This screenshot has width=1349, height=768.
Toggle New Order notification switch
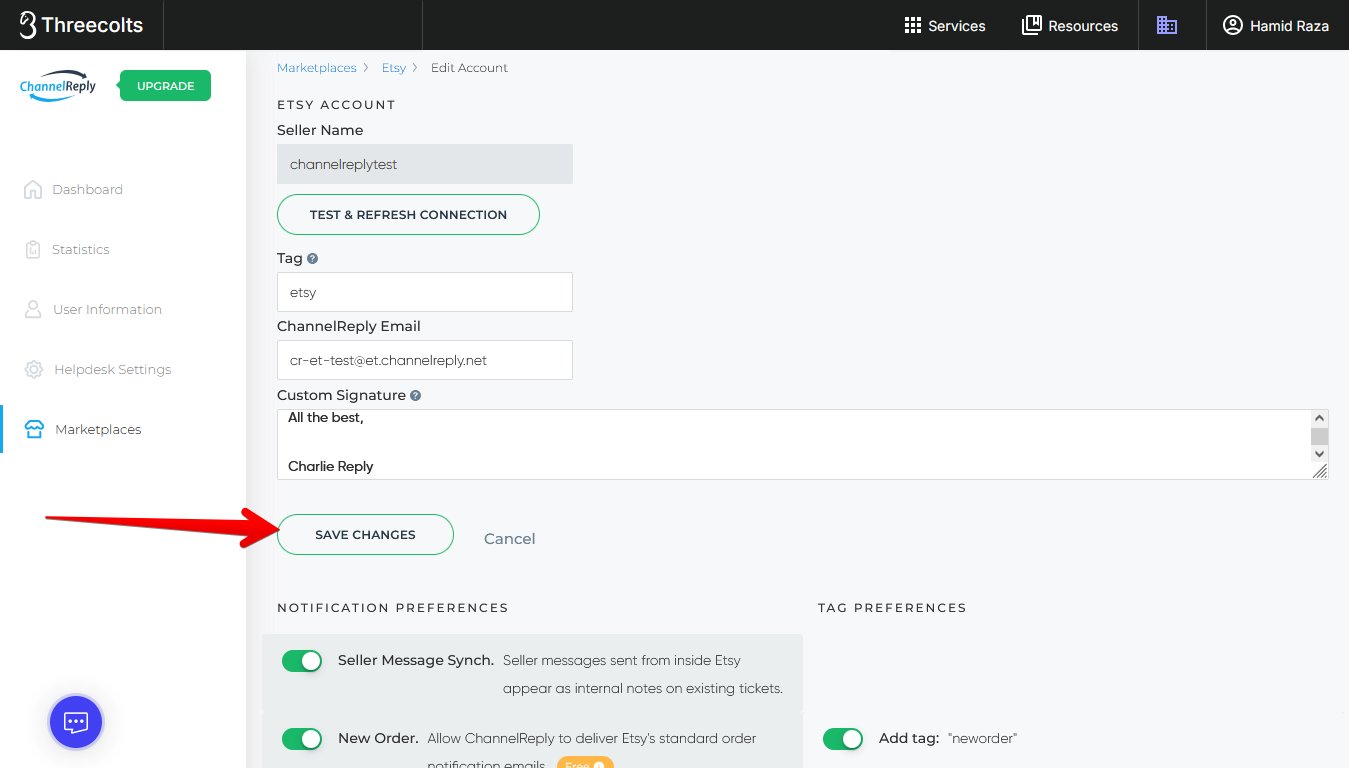click(x=302, y=739)
